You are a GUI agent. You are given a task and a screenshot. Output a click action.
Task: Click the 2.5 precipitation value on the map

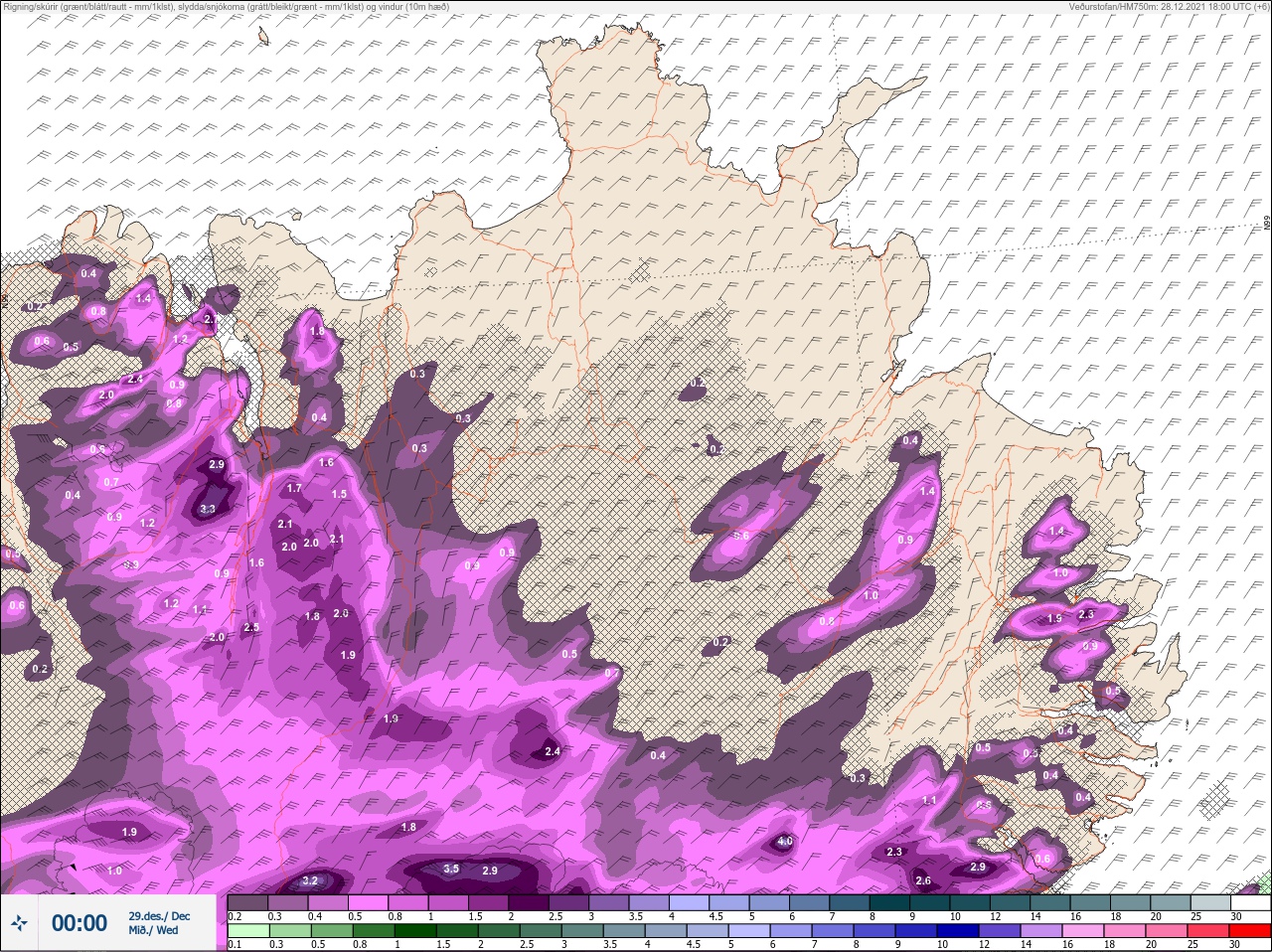251,627
